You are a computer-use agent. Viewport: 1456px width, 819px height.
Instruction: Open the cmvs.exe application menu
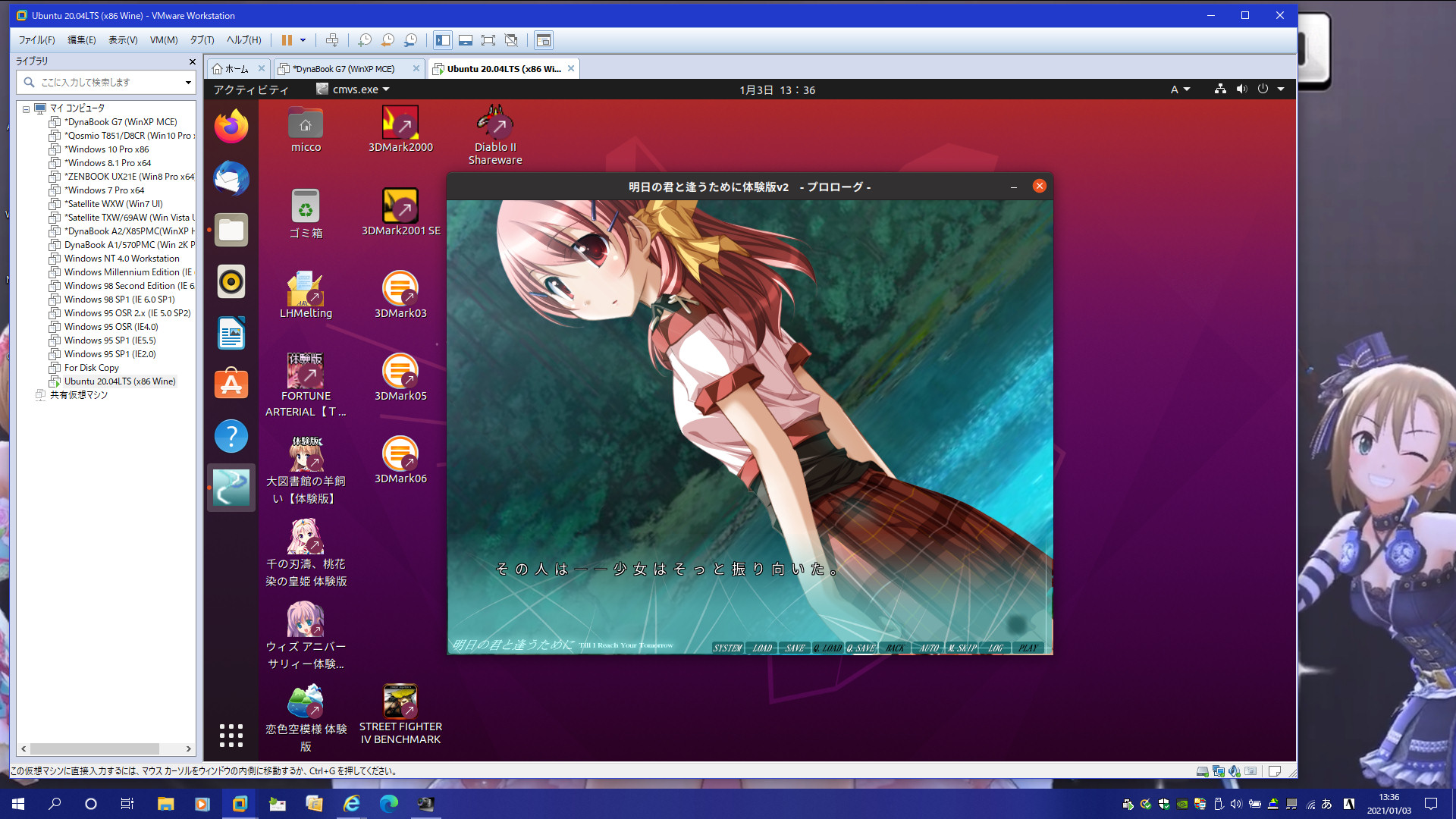click(353, 89)
